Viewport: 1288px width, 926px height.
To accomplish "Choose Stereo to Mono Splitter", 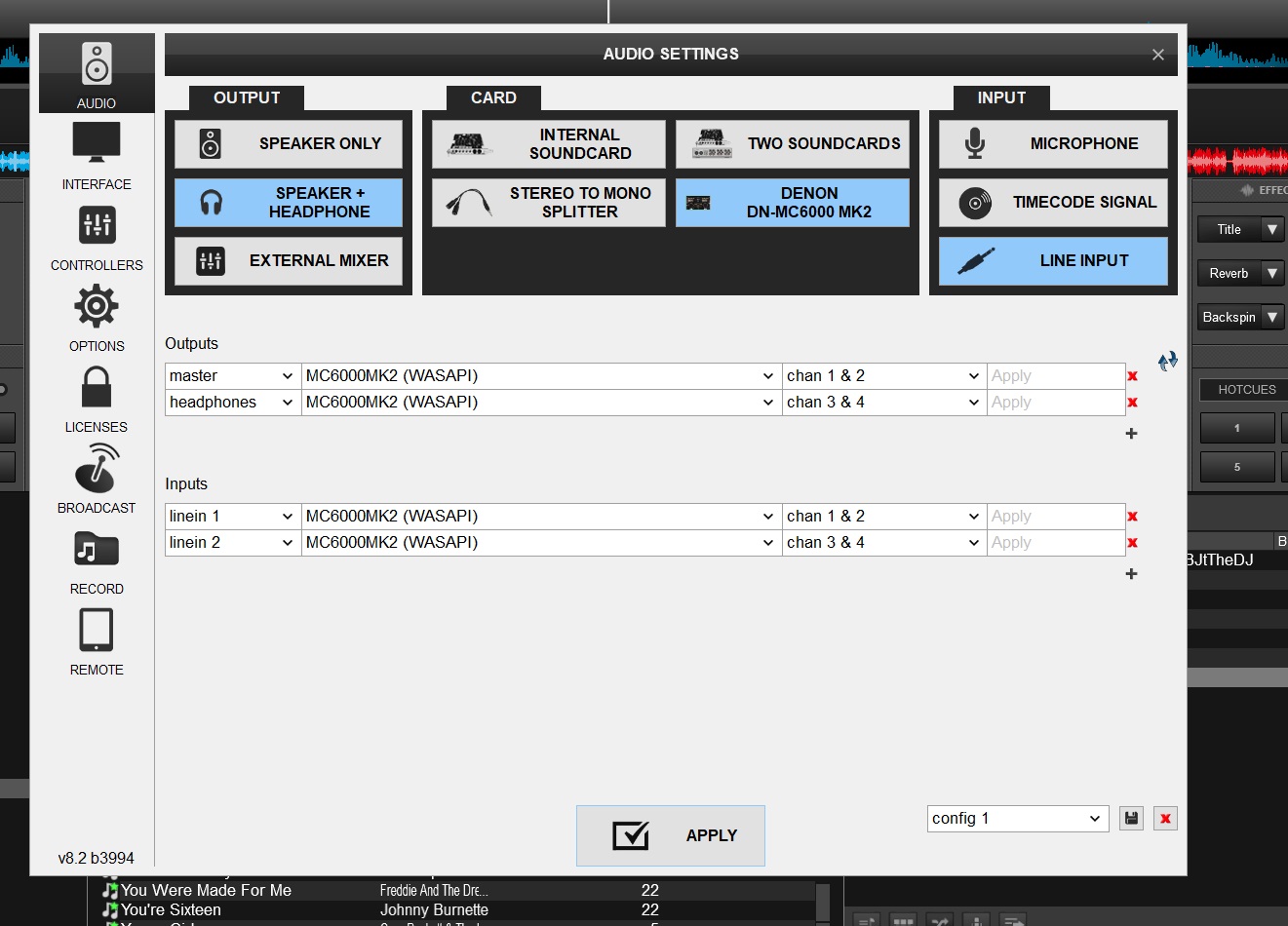I will [549, 203].
